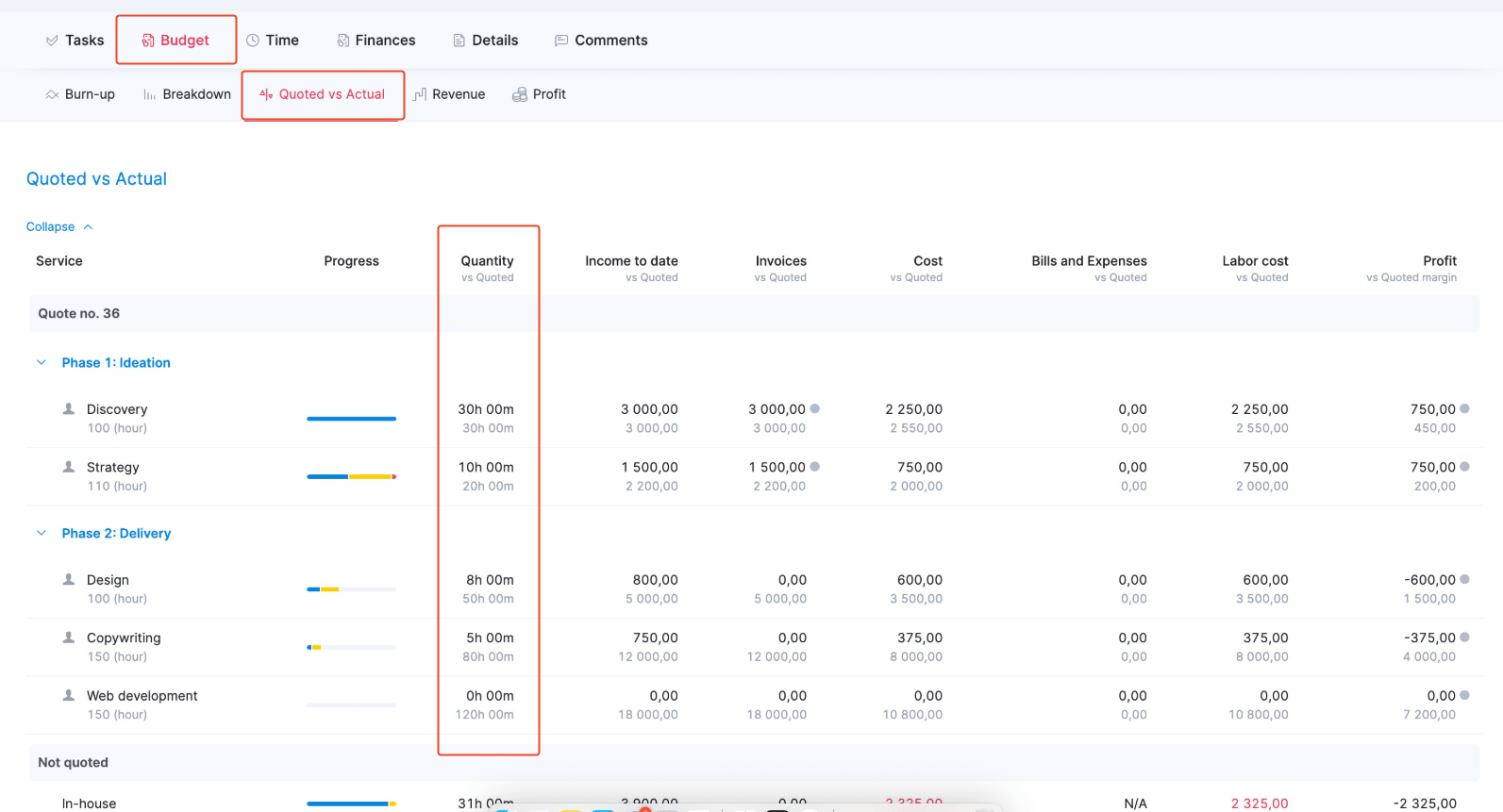Click the person icon next to Design
Screen dimensions: 1503x812
(69, 579)
